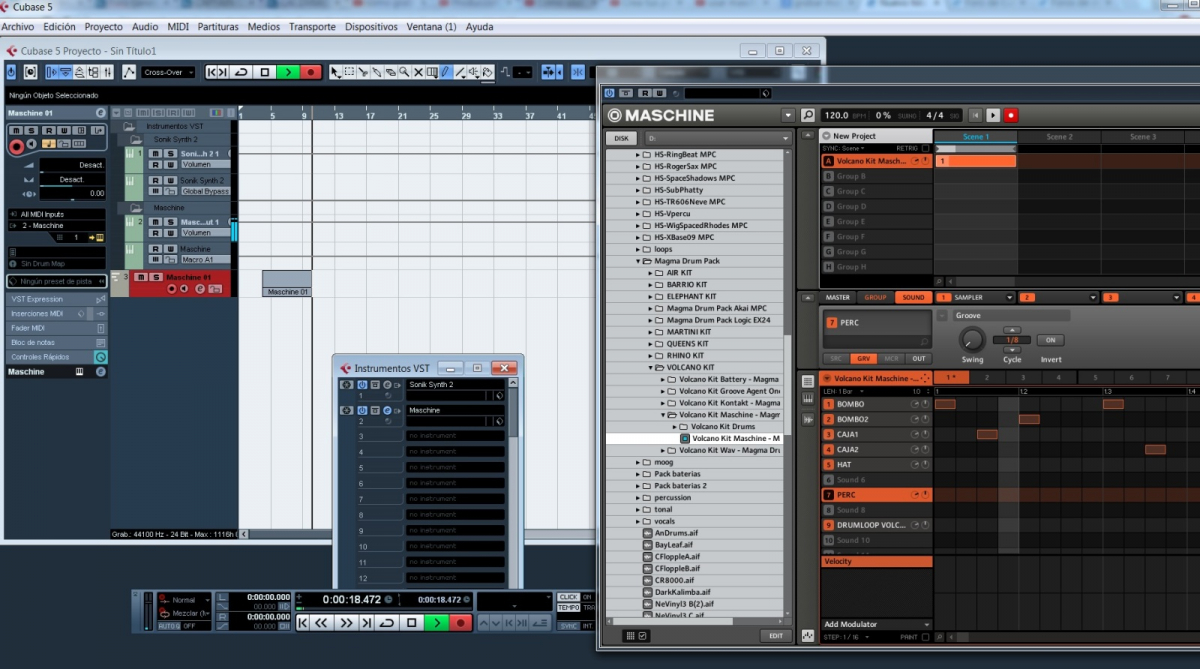Adjust the Swing knob in Groove
Screen dimensions: 1200x669
972,340
